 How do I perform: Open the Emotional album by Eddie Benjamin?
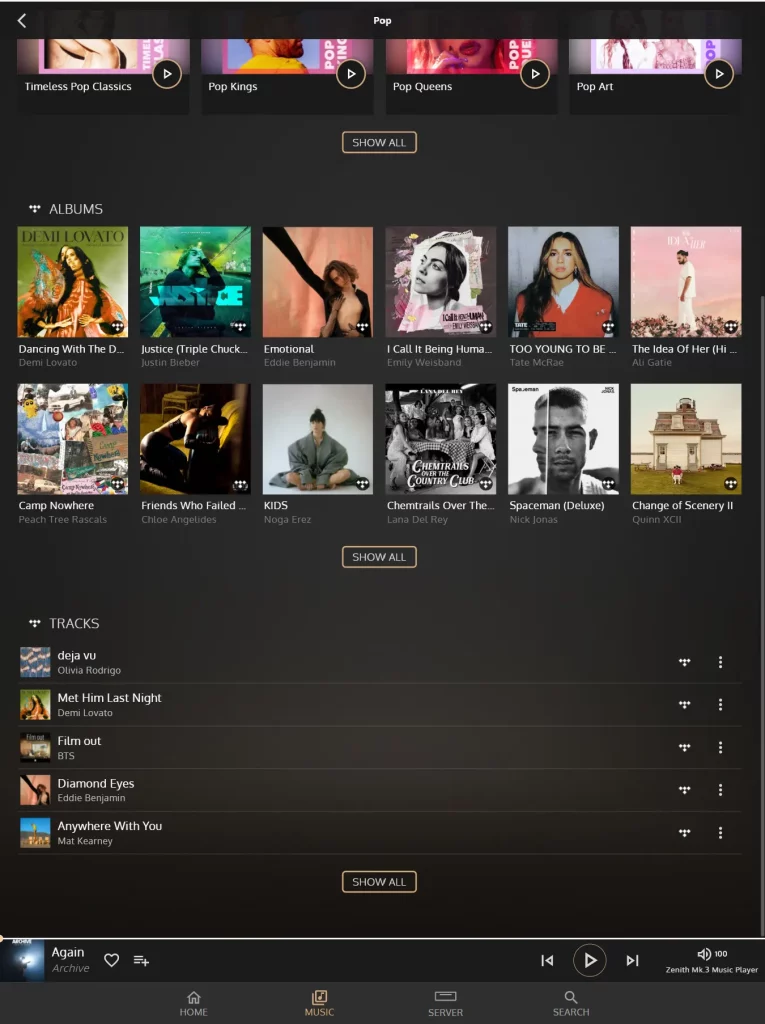click(317, 281)
